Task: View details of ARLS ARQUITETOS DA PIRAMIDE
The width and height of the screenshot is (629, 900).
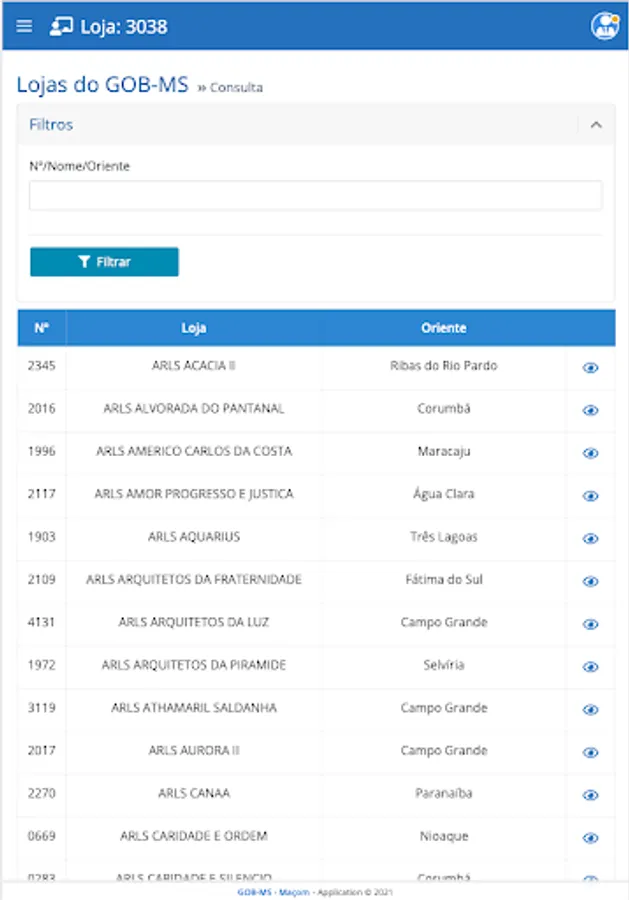Action: pos(591,666)
